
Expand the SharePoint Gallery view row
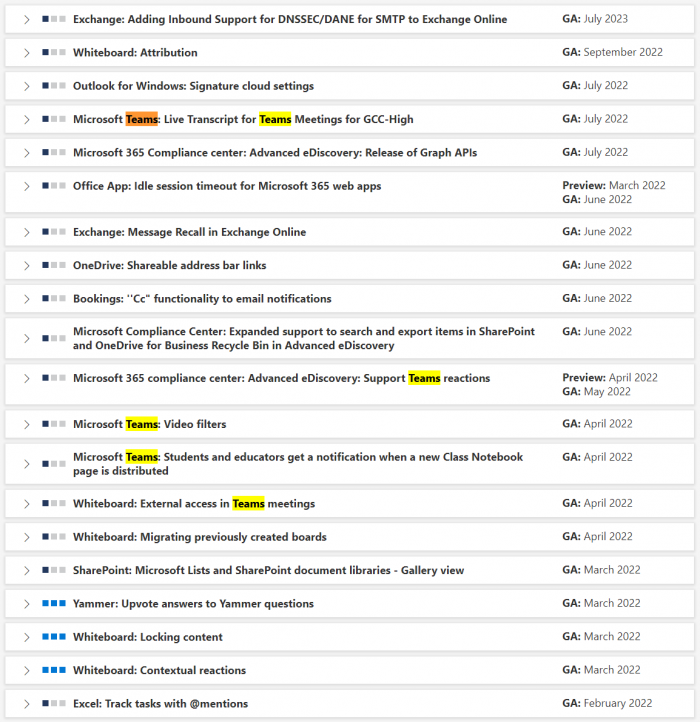pyautogui.click(x=27, y=571)
